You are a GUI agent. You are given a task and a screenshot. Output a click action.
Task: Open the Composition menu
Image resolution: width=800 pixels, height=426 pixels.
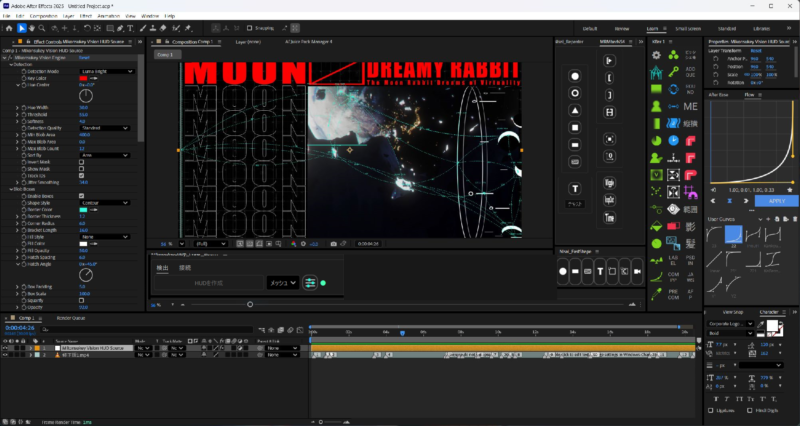point(43,16)
